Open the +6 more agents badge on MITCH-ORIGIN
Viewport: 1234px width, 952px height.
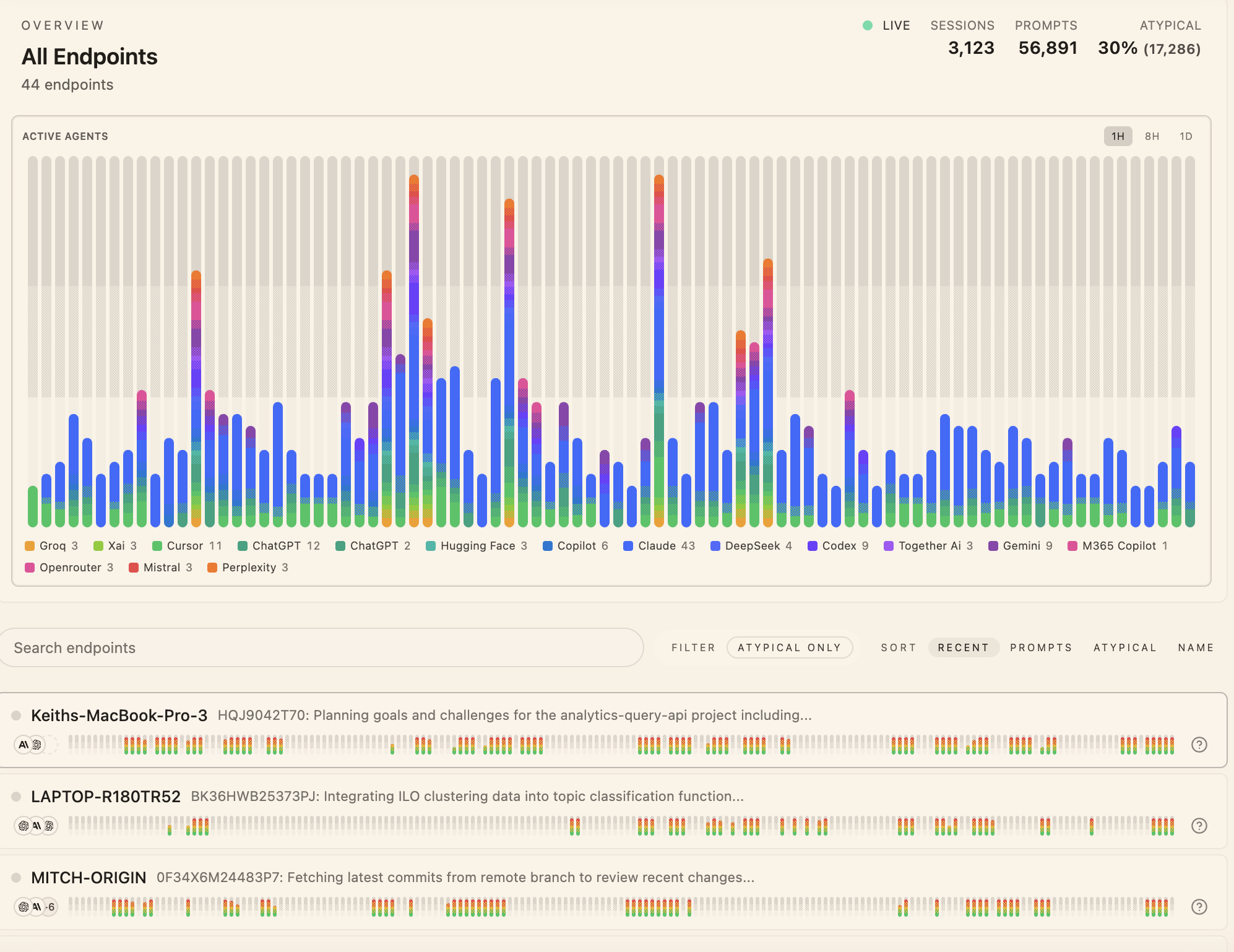[x=50, y=907]
